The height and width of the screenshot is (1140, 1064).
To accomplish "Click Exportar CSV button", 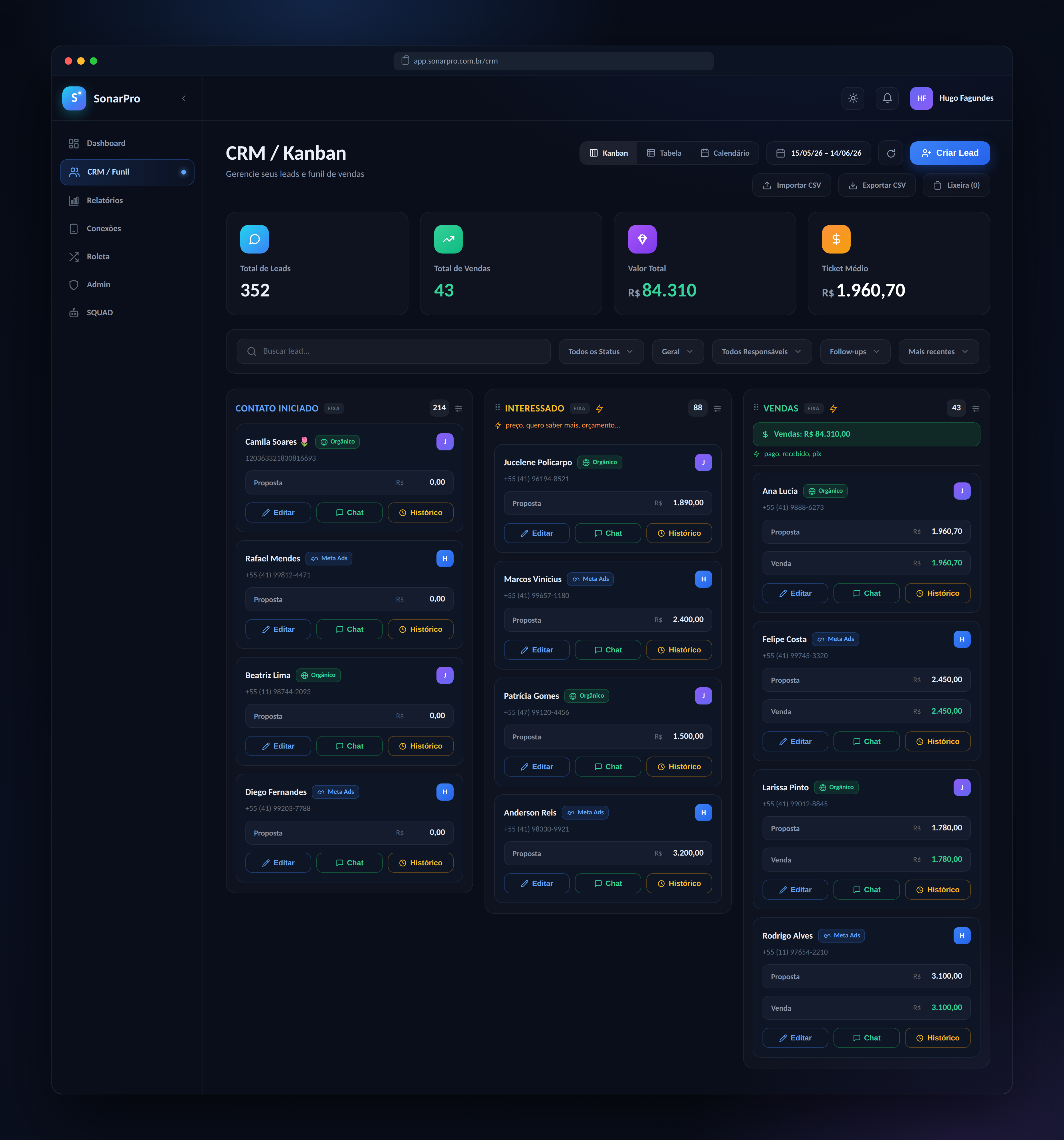I will click(877, 185).
